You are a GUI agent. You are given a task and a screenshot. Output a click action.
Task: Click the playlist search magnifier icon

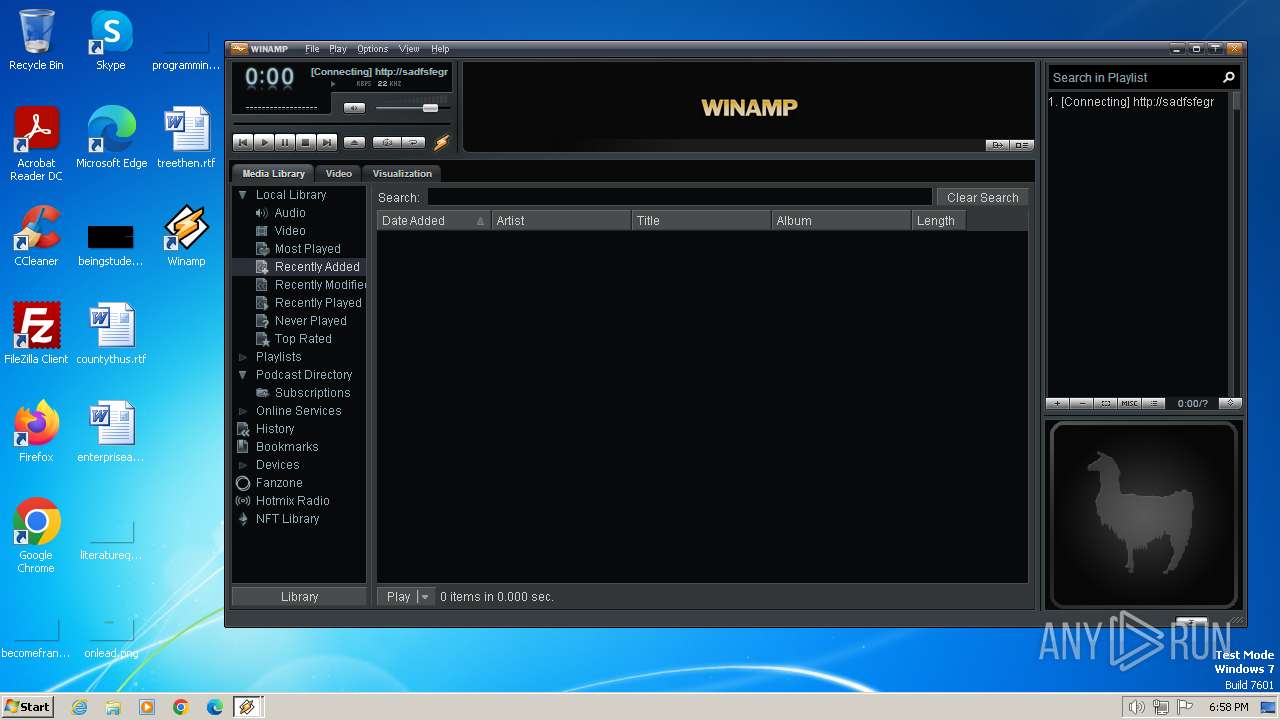coord(1229,77)
